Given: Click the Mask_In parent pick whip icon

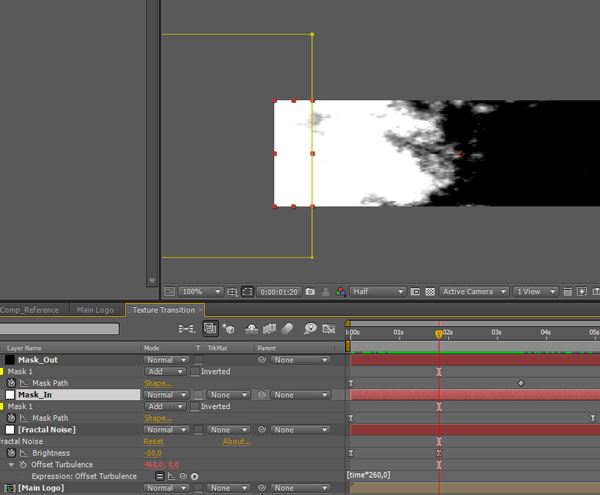Looking at the screenshot, I should tap(262, 395).
